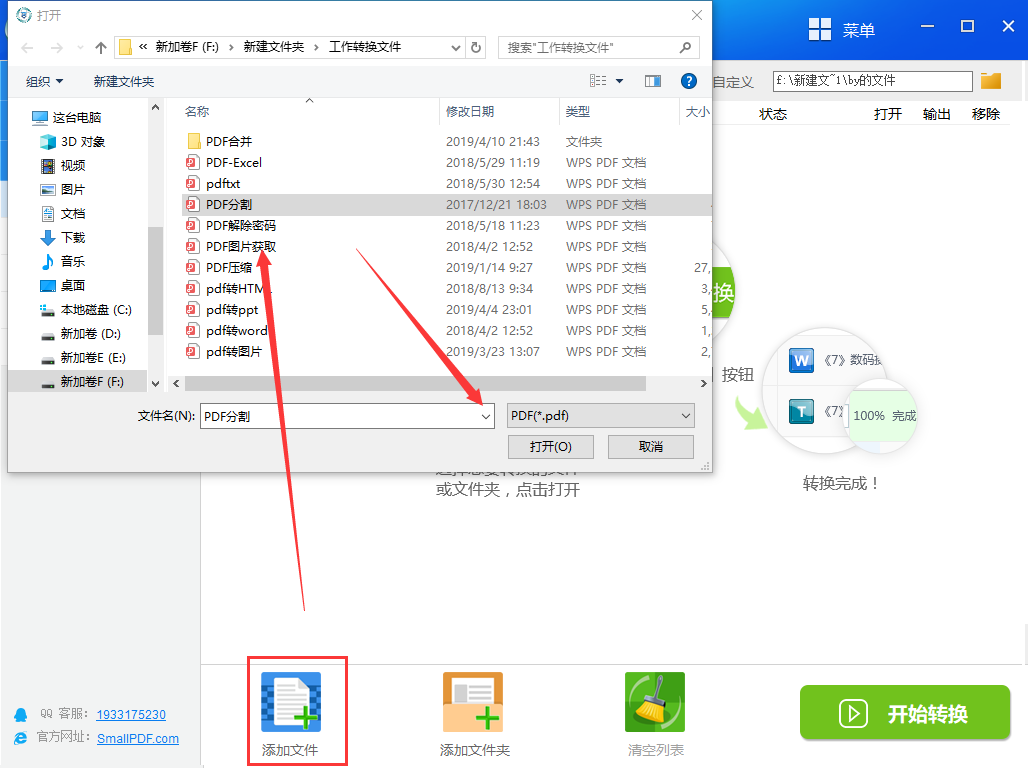Open the 组织 (Organize) dropdown menu
Image resolution: width=1028 pixels, height=768 pixels.
[x=45, y=81]
